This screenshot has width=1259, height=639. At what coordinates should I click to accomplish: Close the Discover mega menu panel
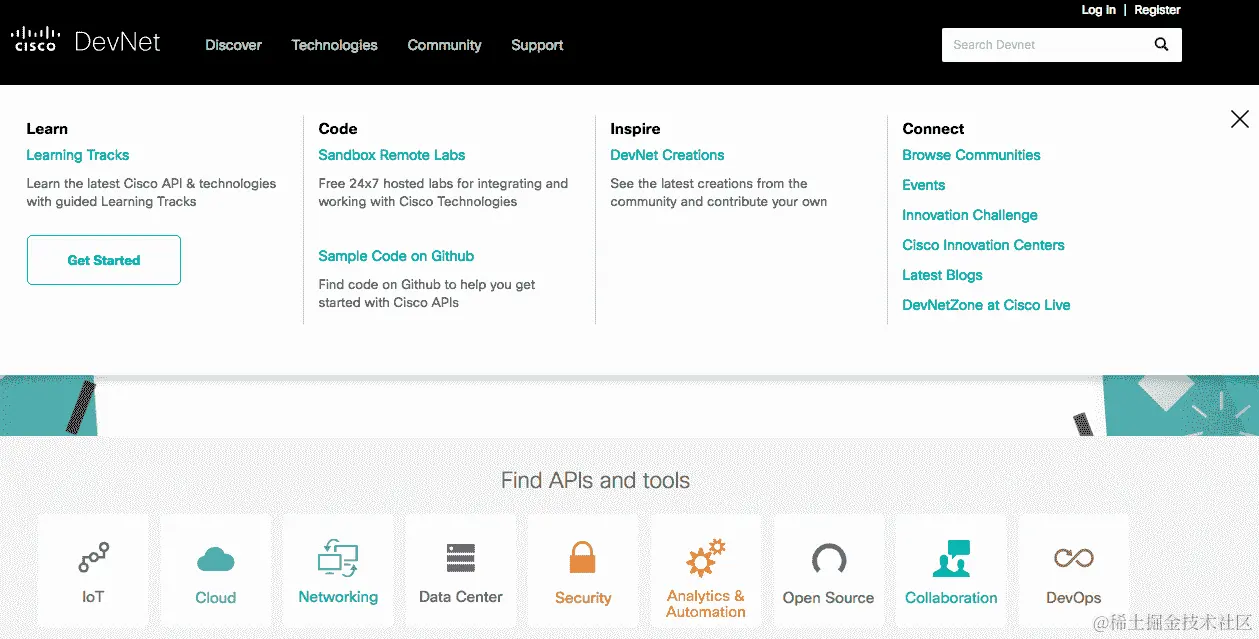click(1239, 119)
